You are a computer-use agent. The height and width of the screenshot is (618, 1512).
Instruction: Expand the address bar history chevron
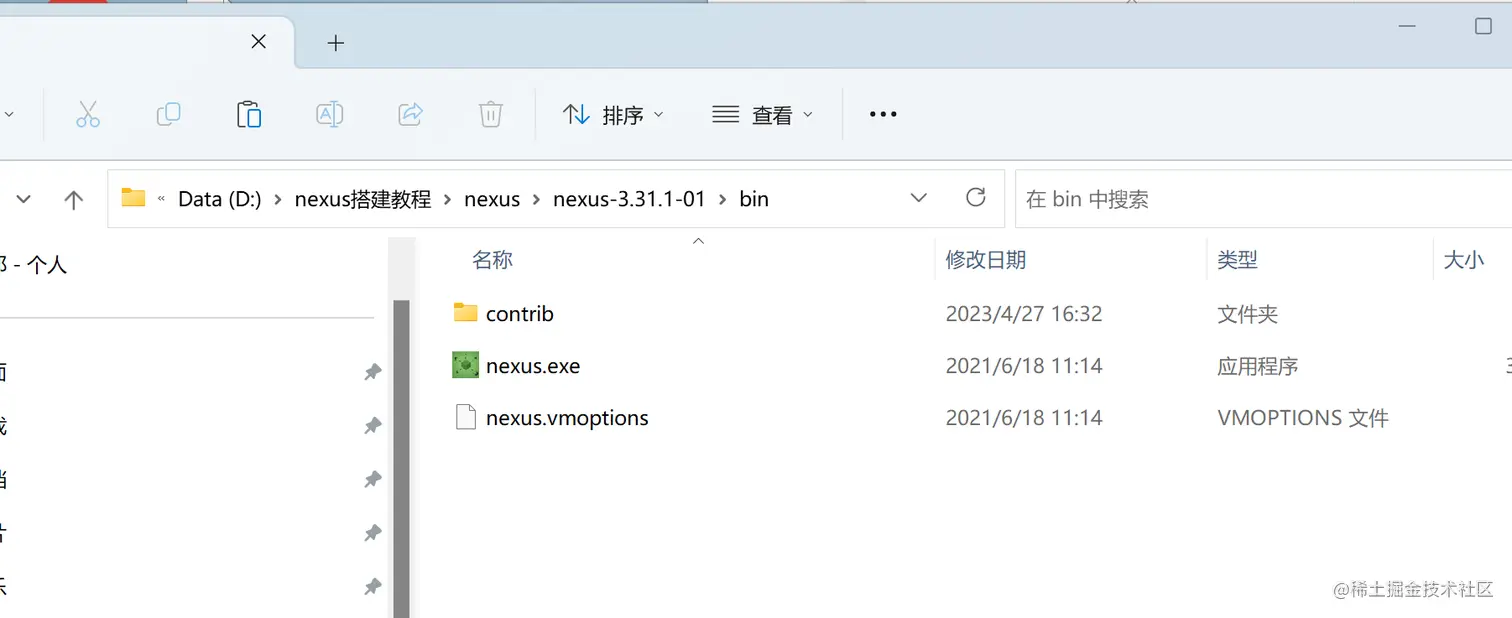point(919,198)
